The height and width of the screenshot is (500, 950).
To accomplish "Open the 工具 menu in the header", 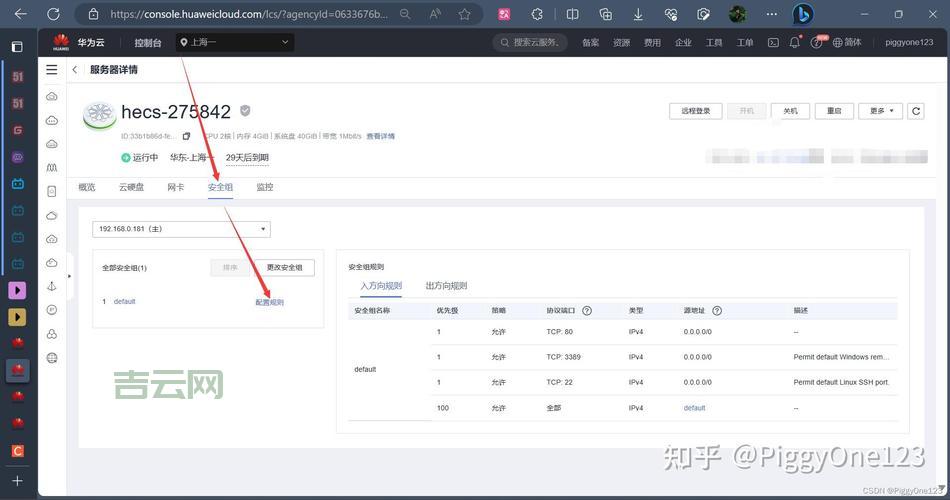I will [x=714, y=42].
